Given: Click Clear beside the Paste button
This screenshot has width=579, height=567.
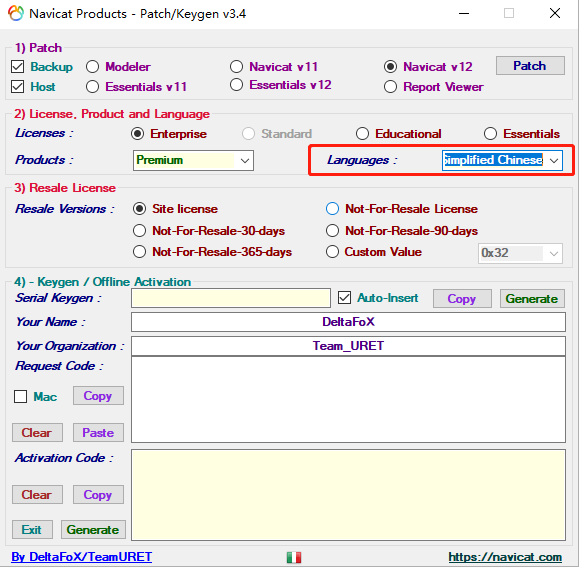Looking at the screenshot, I should coord(37,433).
